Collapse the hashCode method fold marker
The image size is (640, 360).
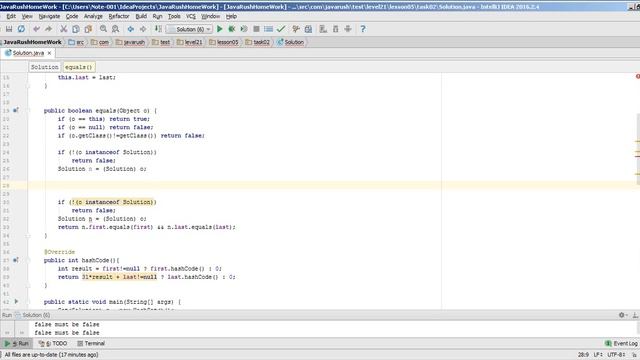(x=28, y=260)
